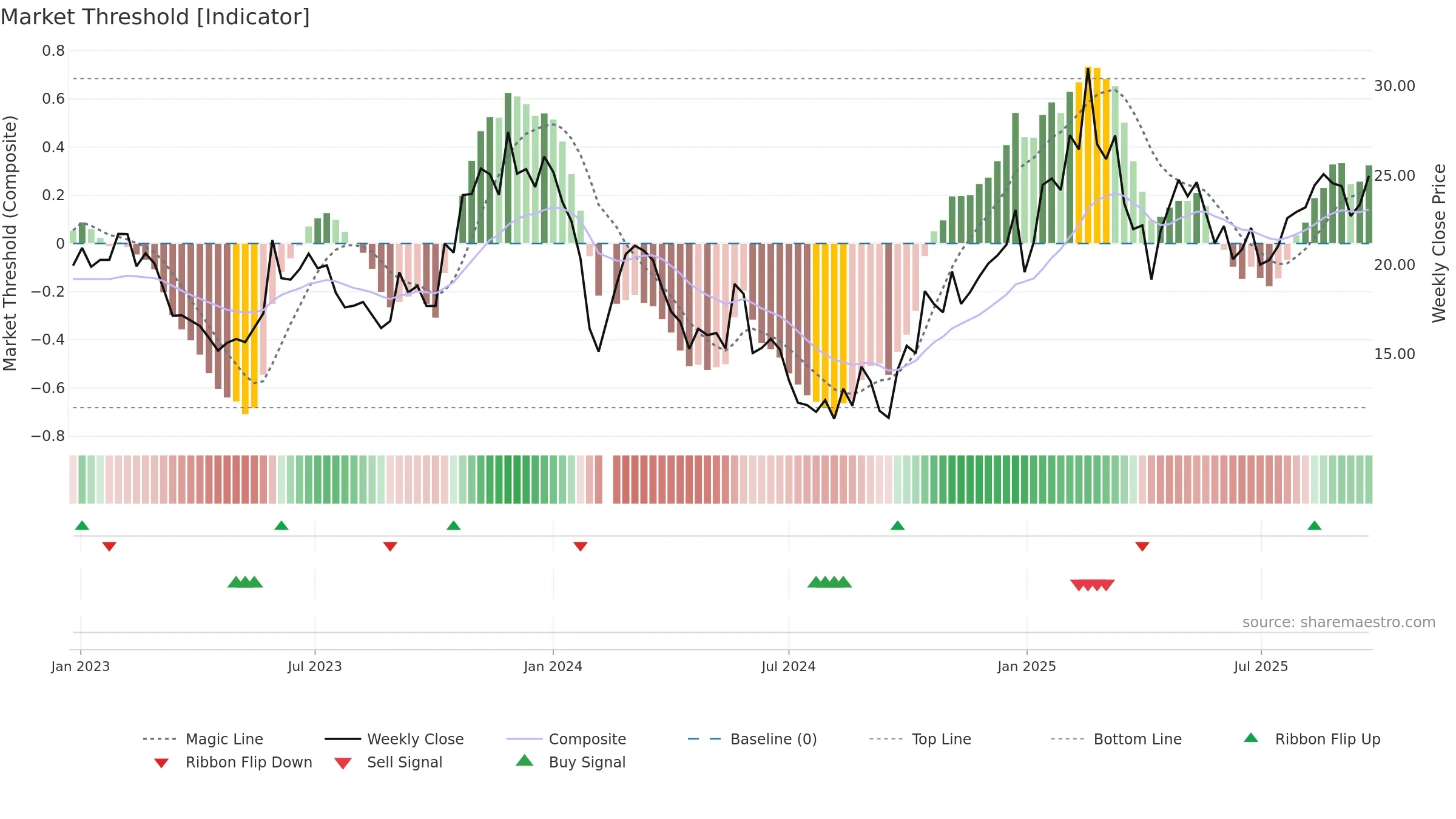1456x819 pixels.
Task: Click the Ribbon Flip Down marker near Sep 2023
Action: pos(390,547)
